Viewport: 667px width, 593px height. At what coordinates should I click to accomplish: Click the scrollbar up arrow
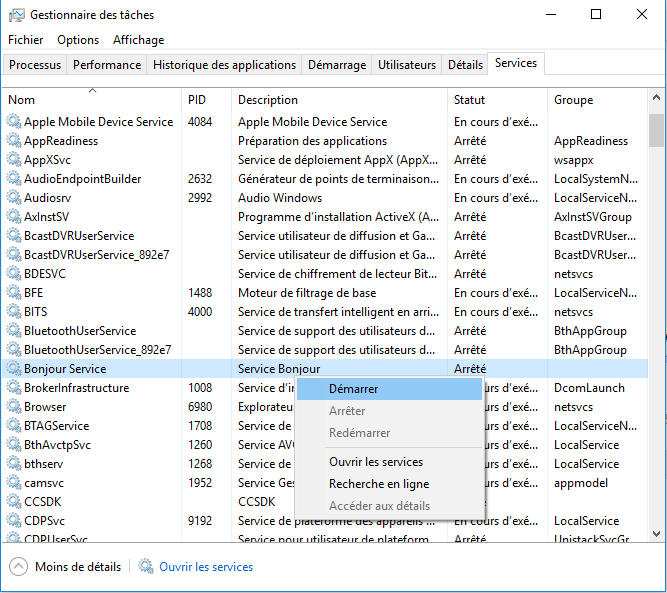pyautogui.click(x=656, y=98)
